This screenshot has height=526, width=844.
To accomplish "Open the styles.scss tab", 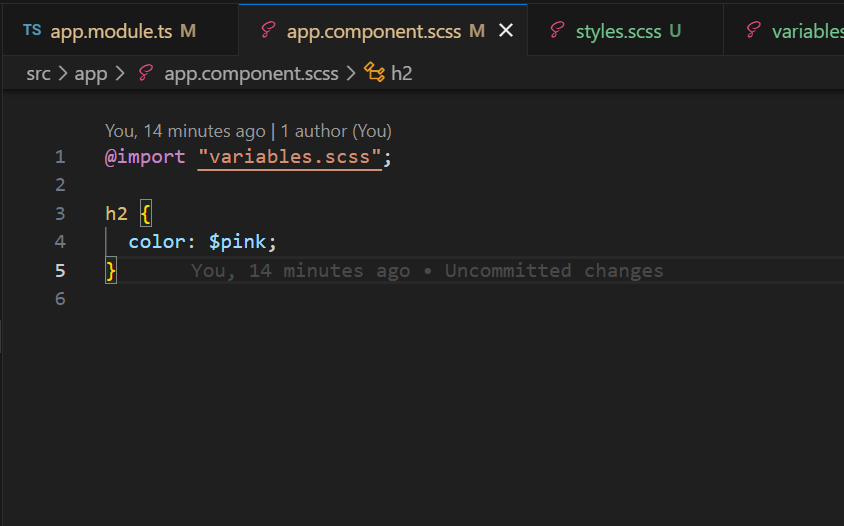I will coord(618,31).
